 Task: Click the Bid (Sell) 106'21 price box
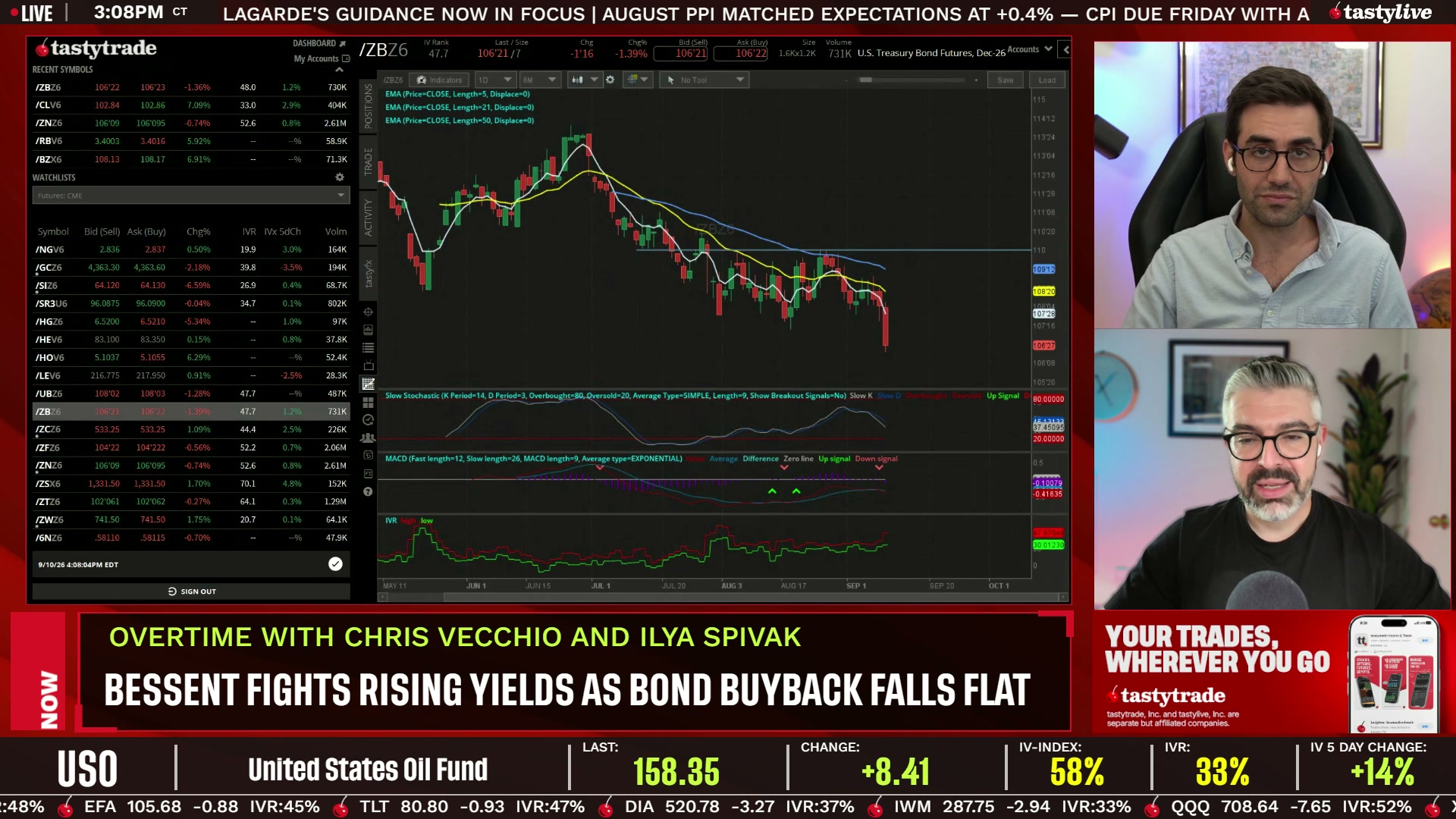[x=680, y=53]
